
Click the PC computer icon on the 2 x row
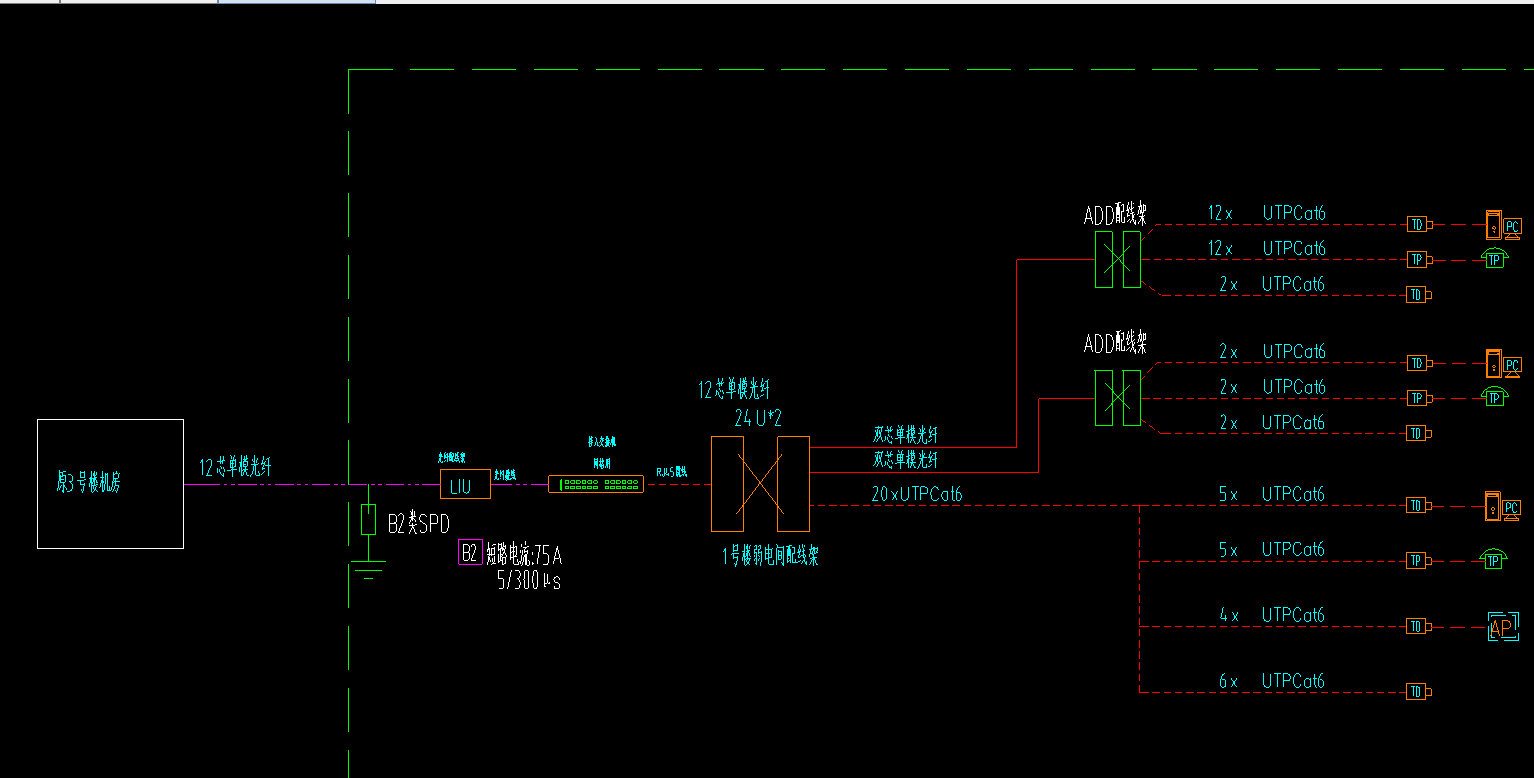coord(1503,363)
